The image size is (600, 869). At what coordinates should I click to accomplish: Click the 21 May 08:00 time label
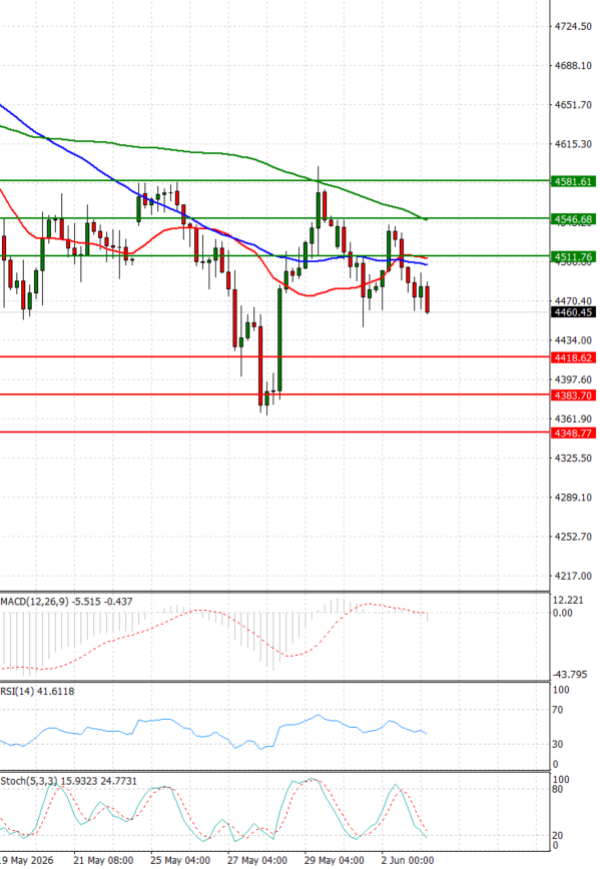[103, 860]
